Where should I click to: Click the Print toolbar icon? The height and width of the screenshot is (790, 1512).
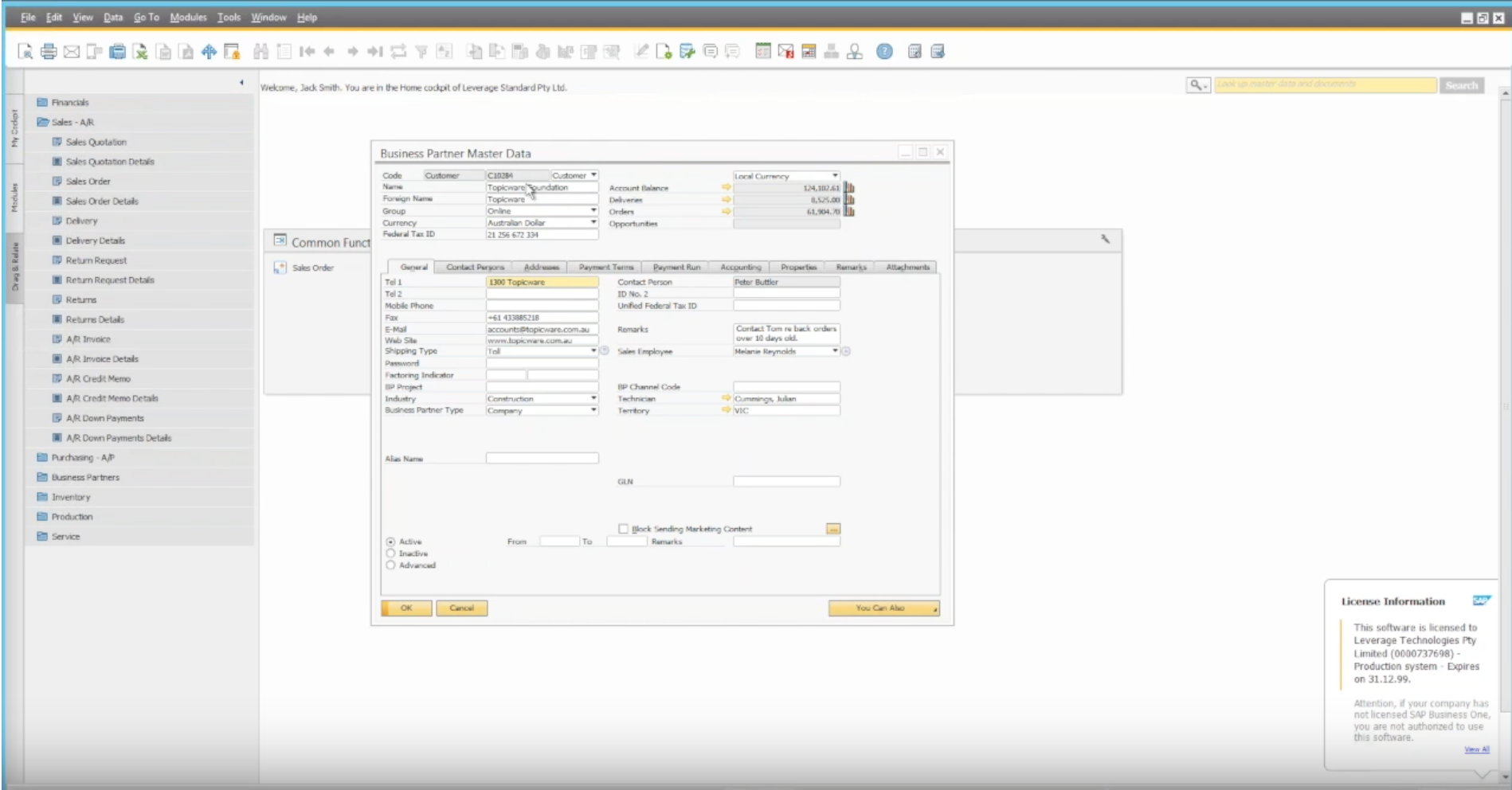coord(49,52)
